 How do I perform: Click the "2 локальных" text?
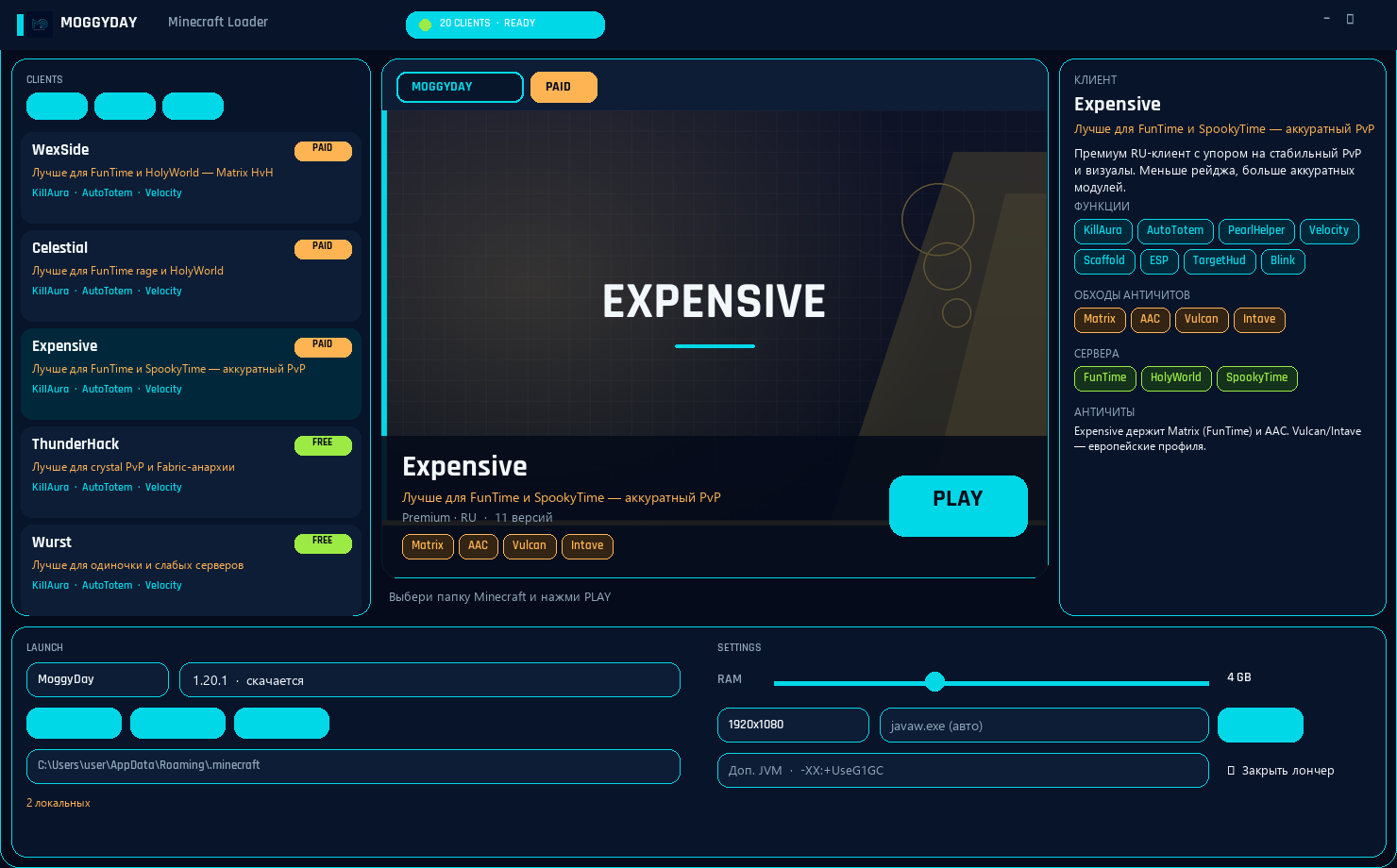pos(59,803)
